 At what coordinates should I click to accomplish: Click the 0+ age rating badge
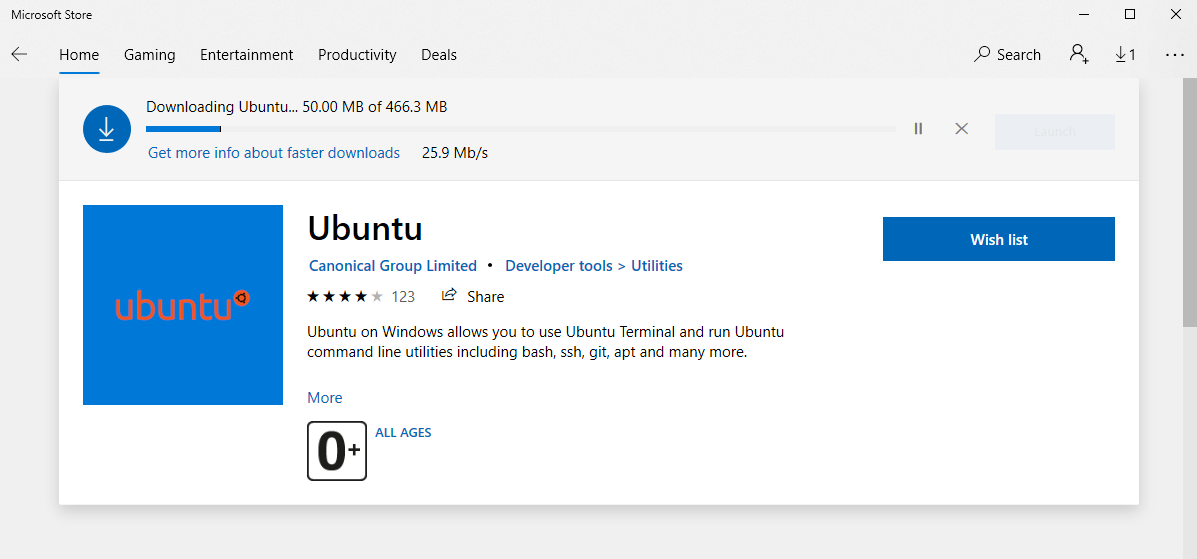coord(337,451)
